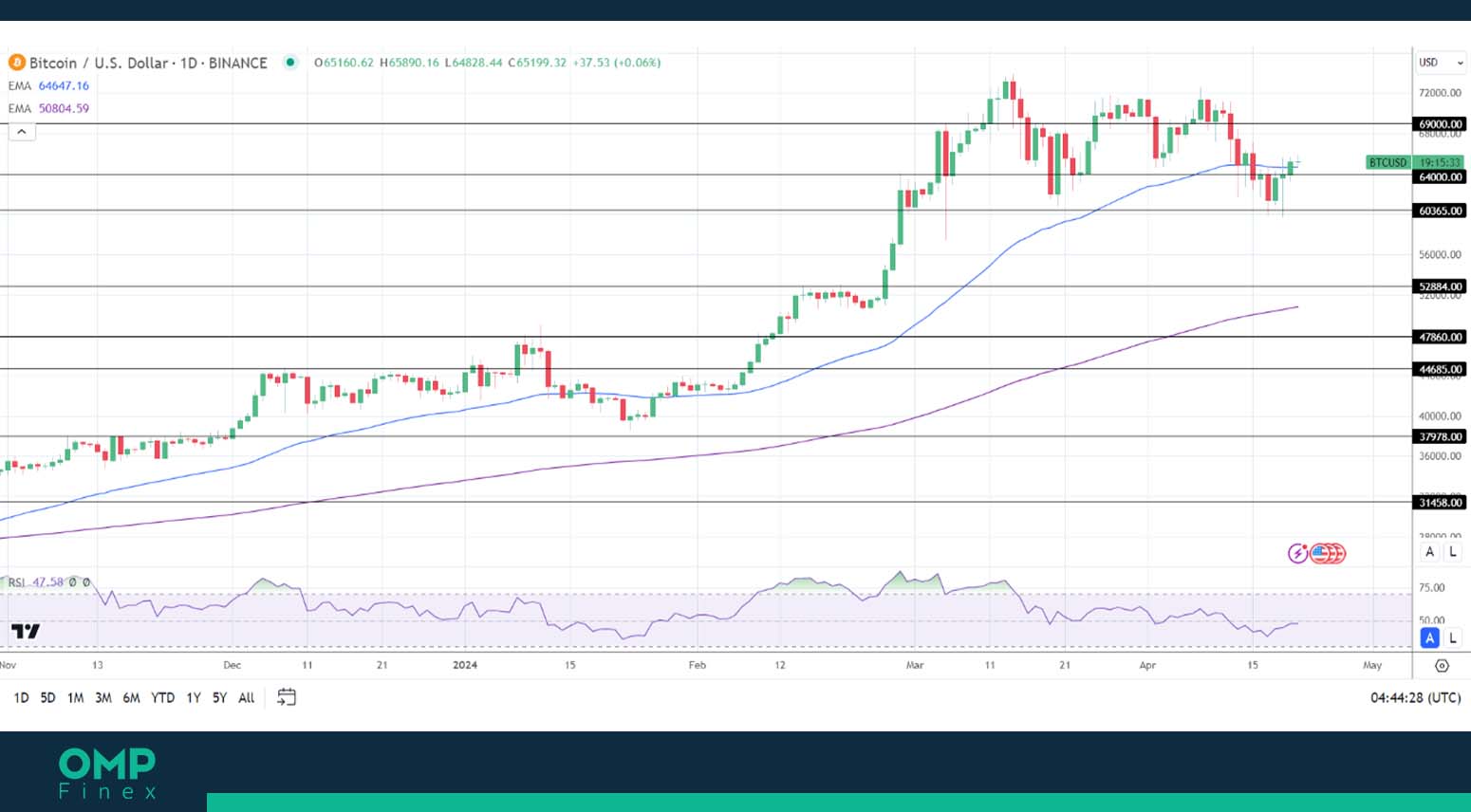Select the All time range
This screenshot has width=1471, height=812.
[x=247, y=697]
